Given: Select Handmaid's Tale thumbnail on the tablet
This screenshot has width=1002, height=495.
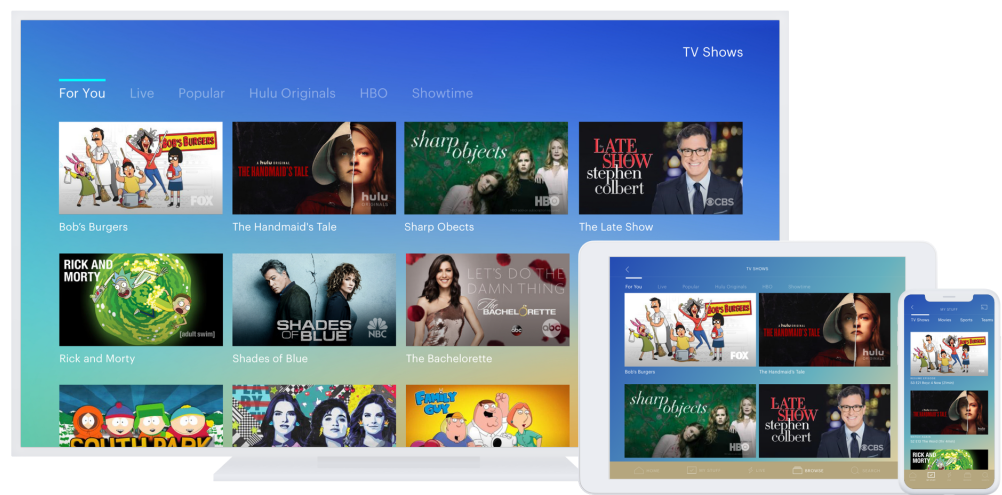Looking at the screenshot, I should (x=824, y=330).
